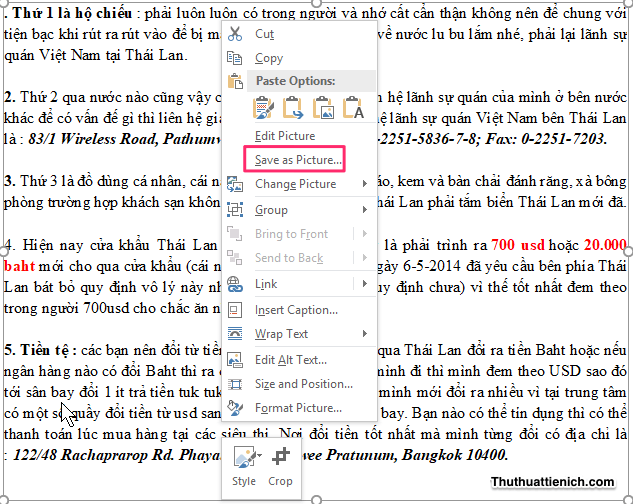This screenshot has width=633, height=504.
Task: Expand the Change Picture submenu arrow
Action: (x=365, y=184)
